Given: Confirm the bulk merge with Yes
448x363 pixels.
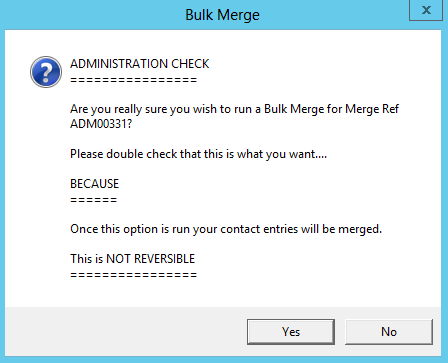Looking at the screenshot, I should (291, 332).
